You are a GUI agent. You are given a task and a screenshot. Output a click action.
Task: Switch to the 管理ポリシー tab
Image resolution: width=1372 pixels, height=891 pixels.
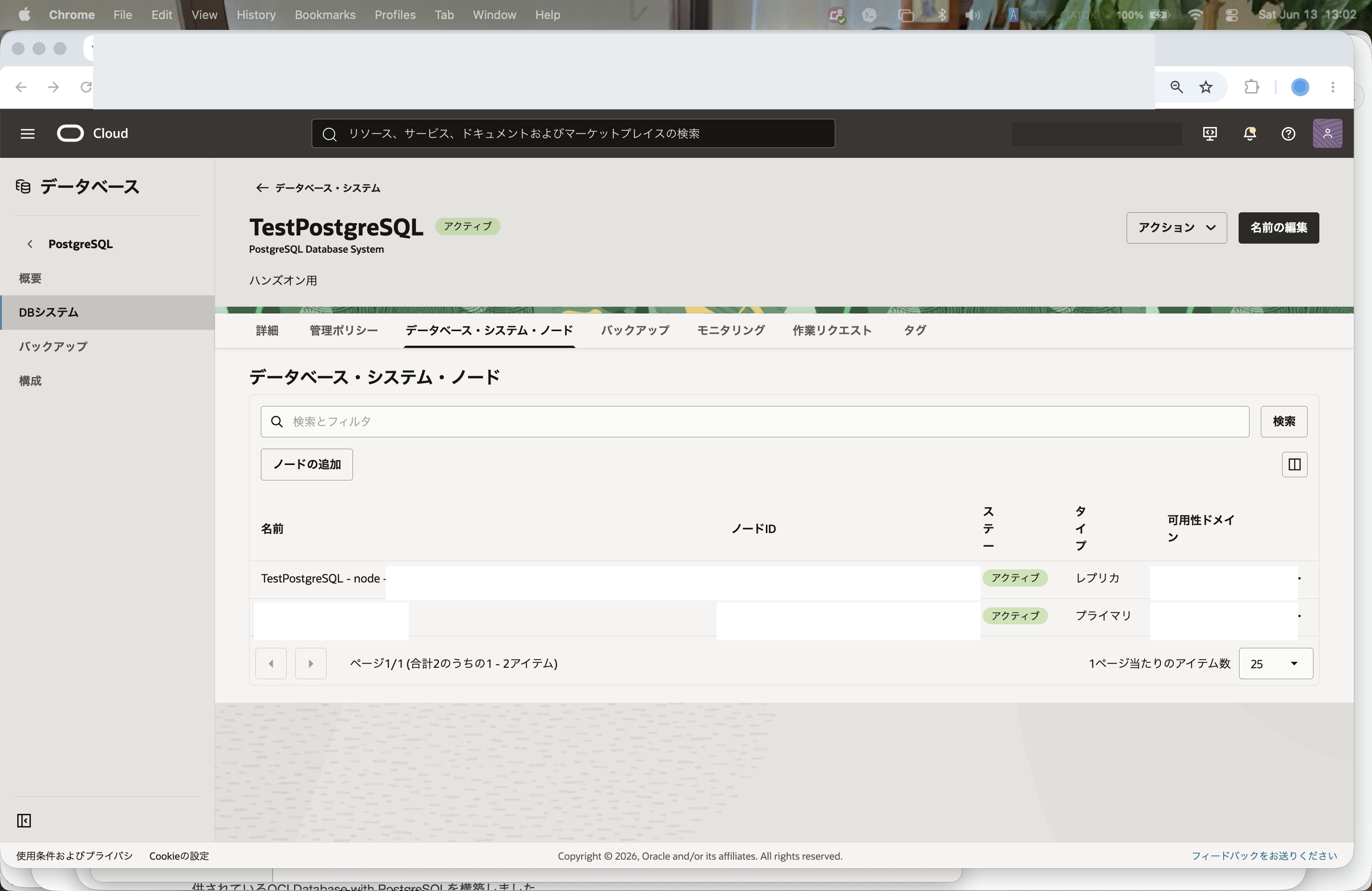tap(343, 330)
